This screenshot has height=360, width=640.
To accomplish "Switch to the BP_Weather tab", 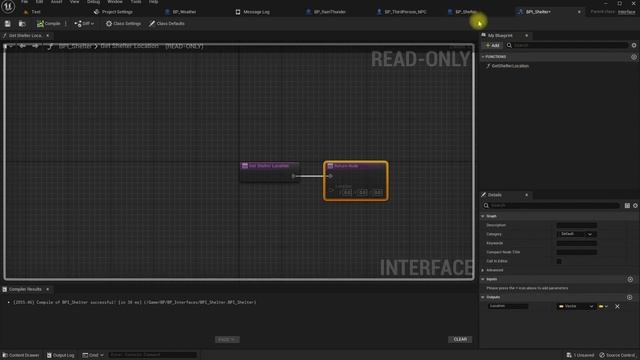I will (181, 12).
